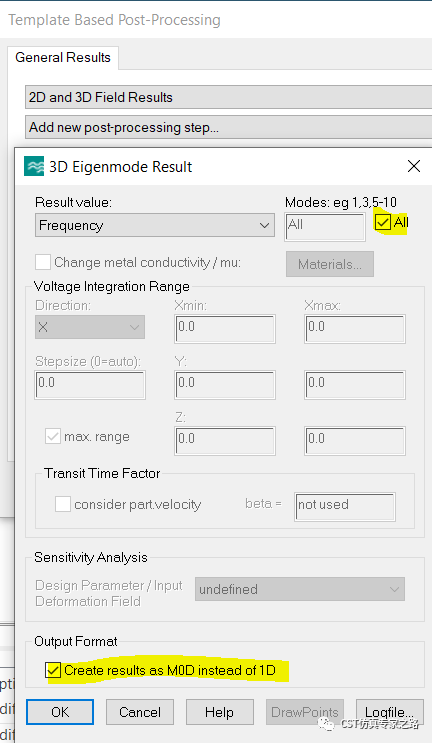Switch to the General Results tab
Viewport: 432px width, 743px height.
pyautogui.click(x=63, y=57)
